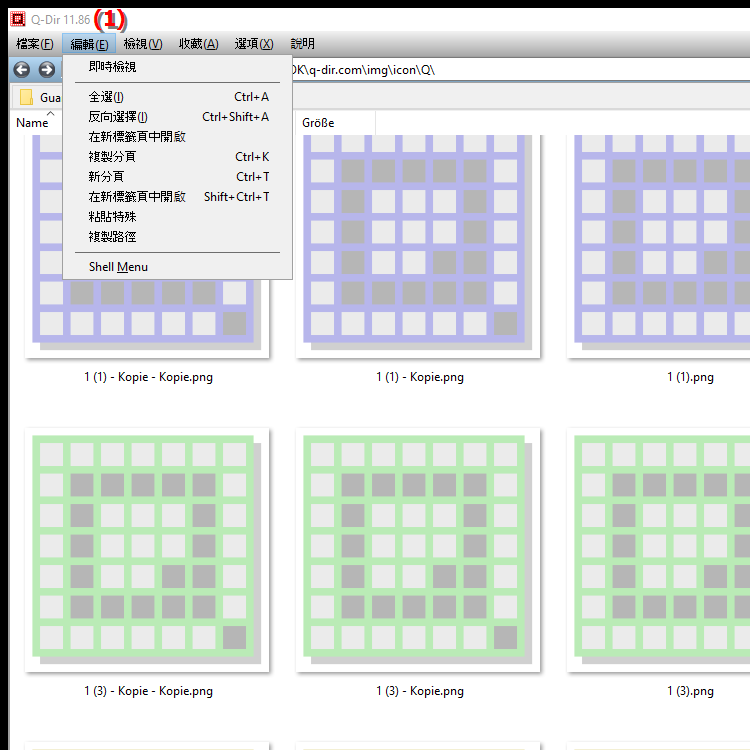Choose 新分頁 Ctrl+T entry
This screenshot has width=750, height=750.
(177, 177)
